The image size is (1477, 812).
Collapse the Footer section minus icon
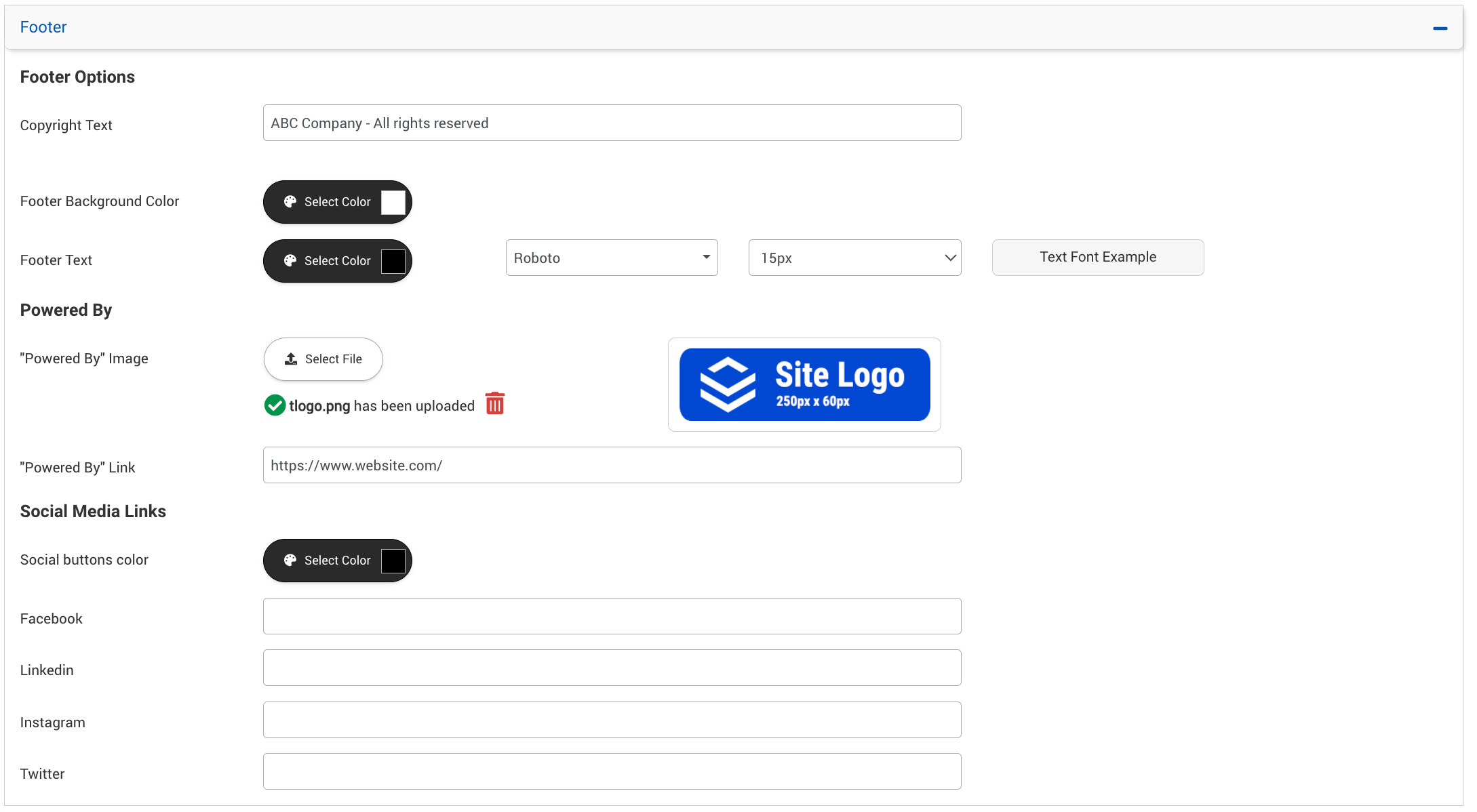[x=1440, y=28]
